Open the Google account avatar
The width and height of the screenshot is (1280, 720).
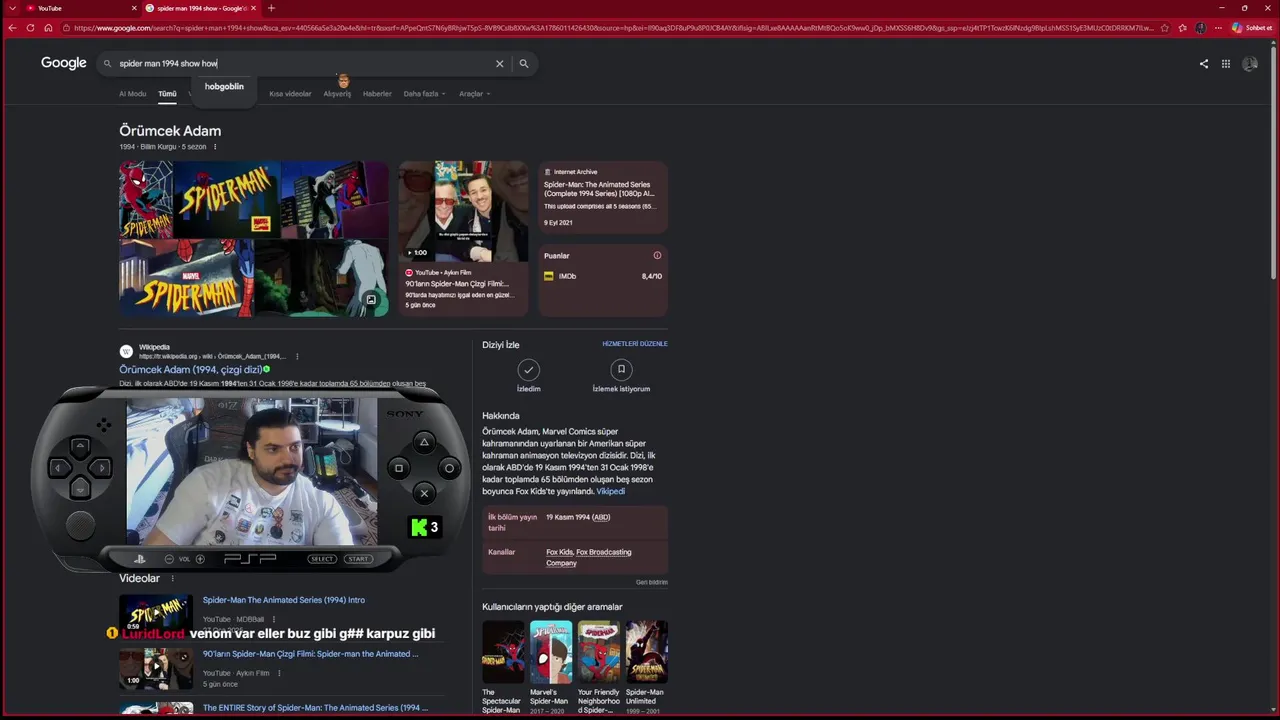(x=1250, y=64)
